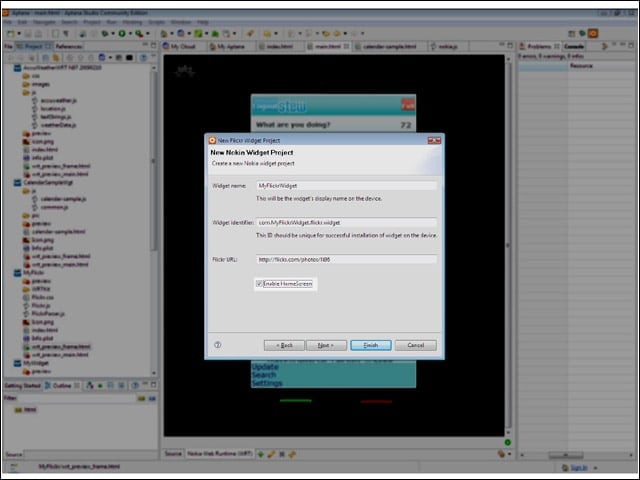Click Sign In link in status bar
The width and height of the screenshot is (640, 480).
click(579, 467)
